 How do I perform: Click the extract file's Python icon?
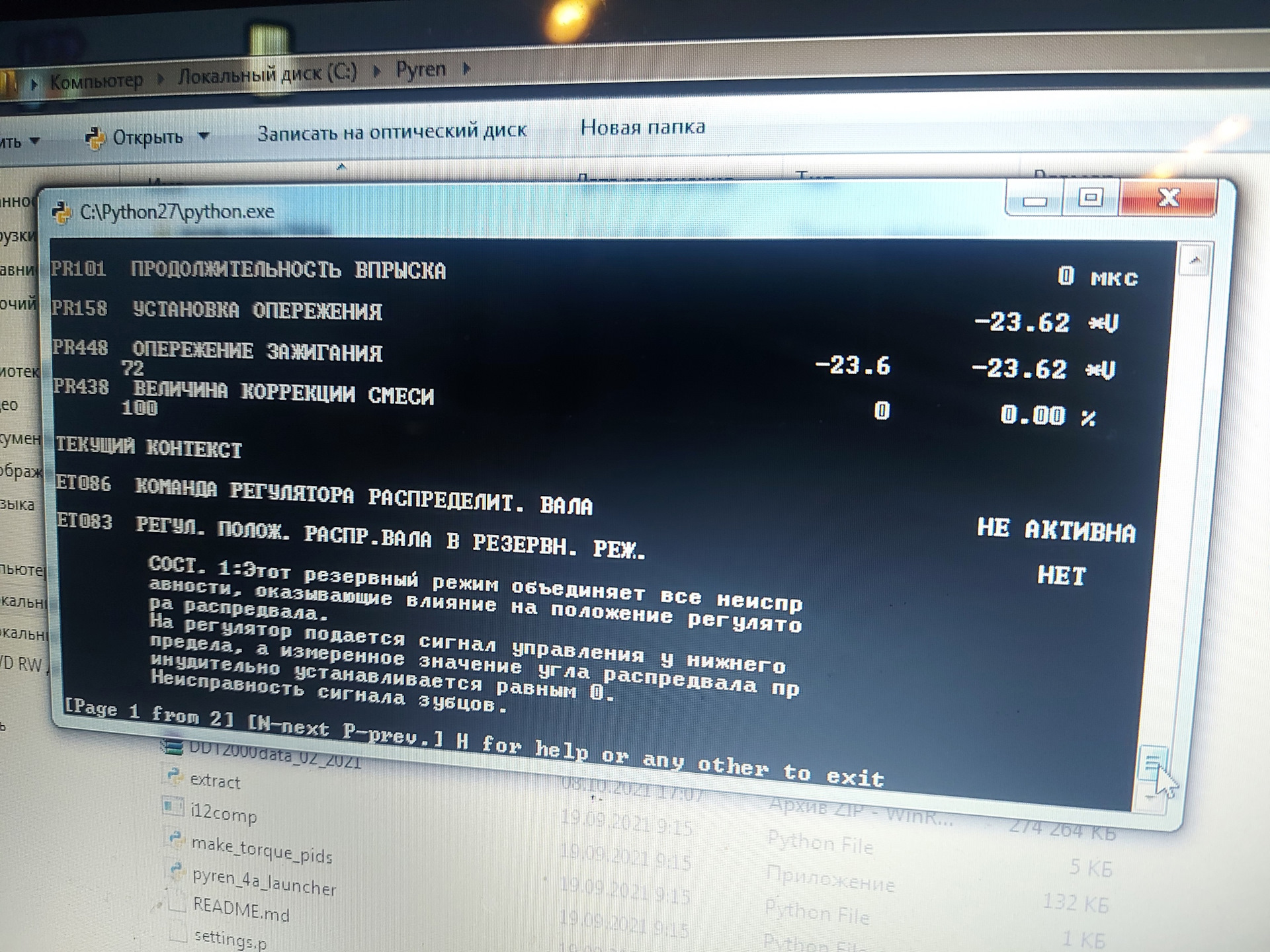(x=174, y=775)
